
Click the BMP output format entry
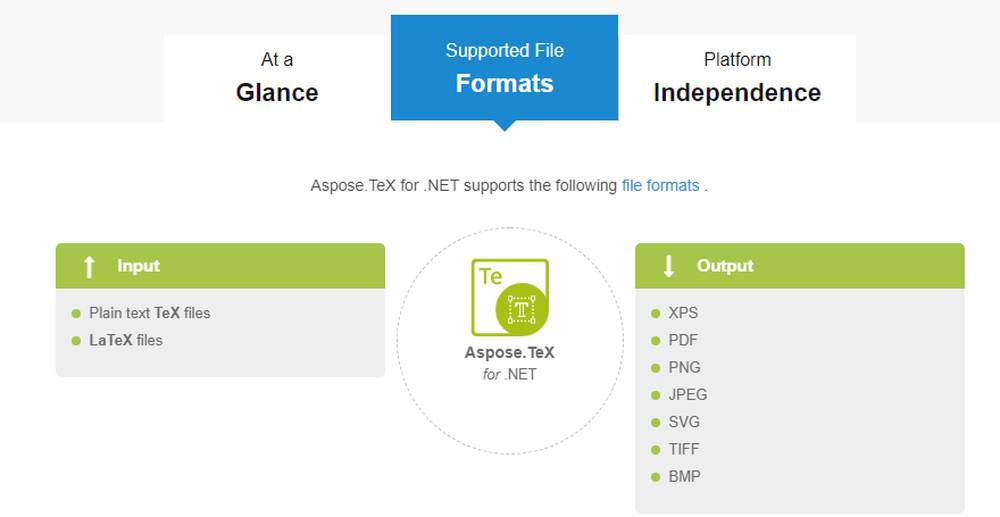(x=684, y=477)
